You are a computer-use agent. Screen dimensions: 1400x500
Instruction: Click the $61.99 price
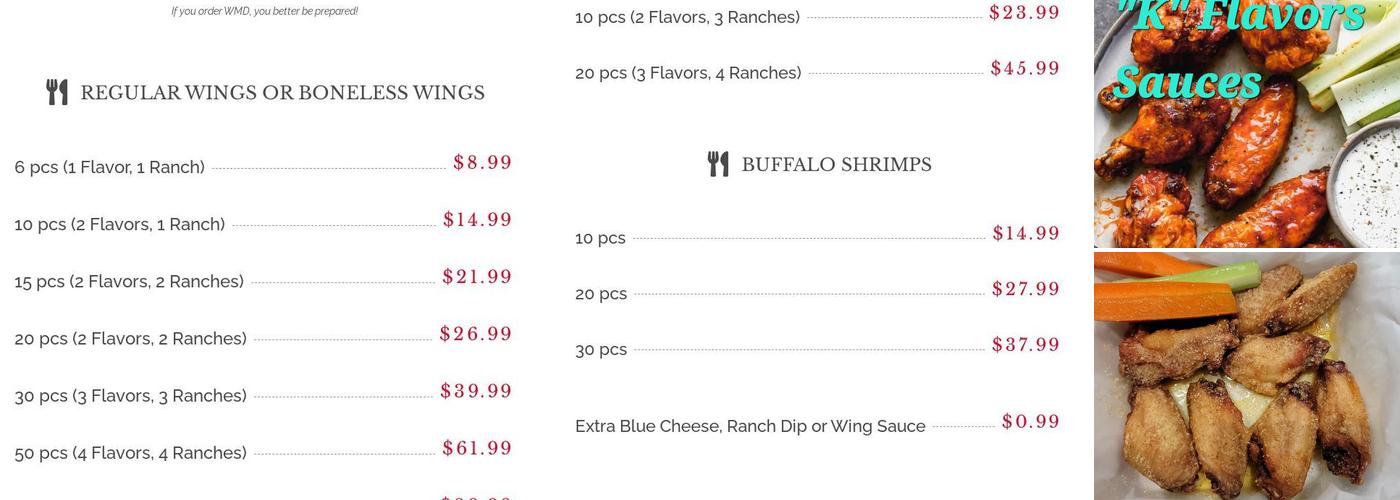(477, 449)
